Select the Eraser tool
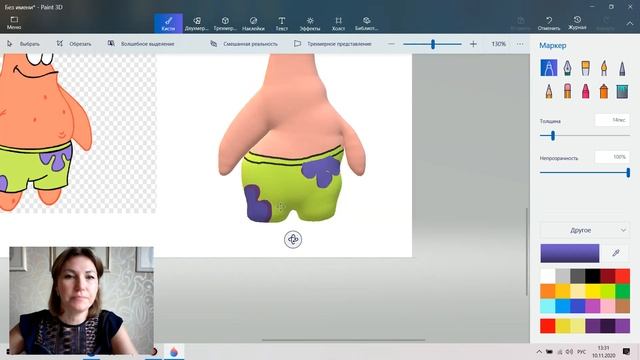 click(x=567, y=91)
